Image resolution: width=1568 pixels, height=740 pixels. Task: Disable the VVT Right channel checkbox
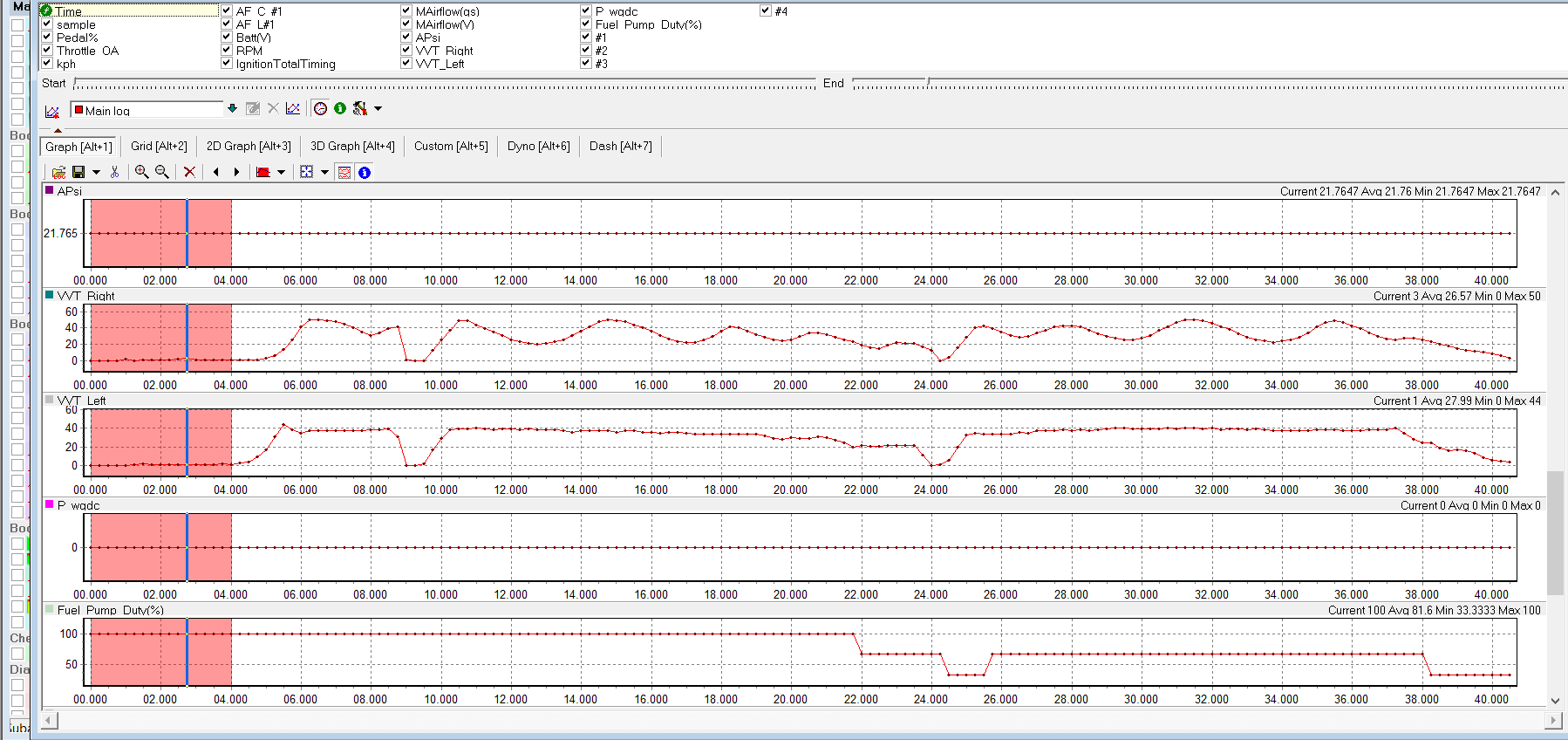click(x=406, y=51)
